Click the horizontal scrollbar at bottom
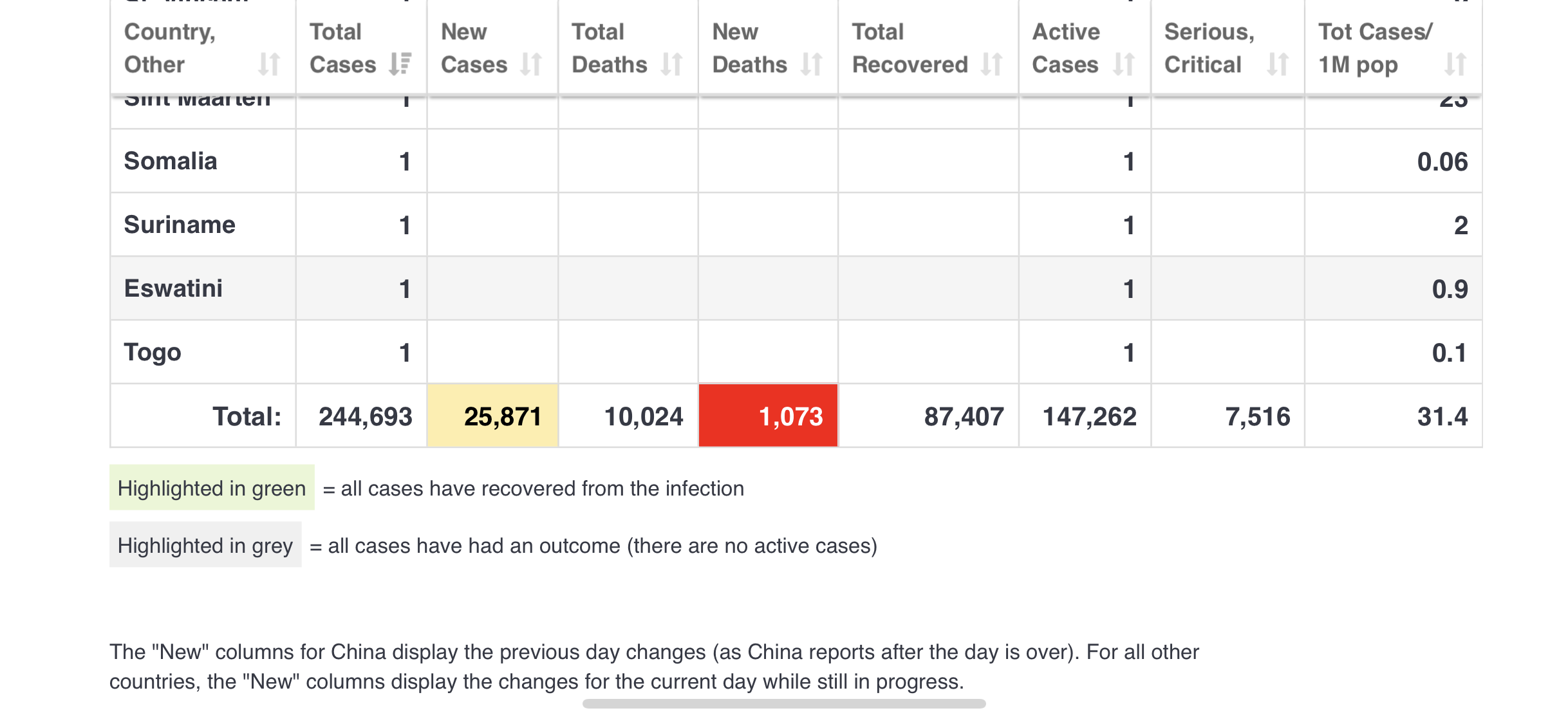The height and width of the screenshot is (724, 1568). tap(784, 704)
